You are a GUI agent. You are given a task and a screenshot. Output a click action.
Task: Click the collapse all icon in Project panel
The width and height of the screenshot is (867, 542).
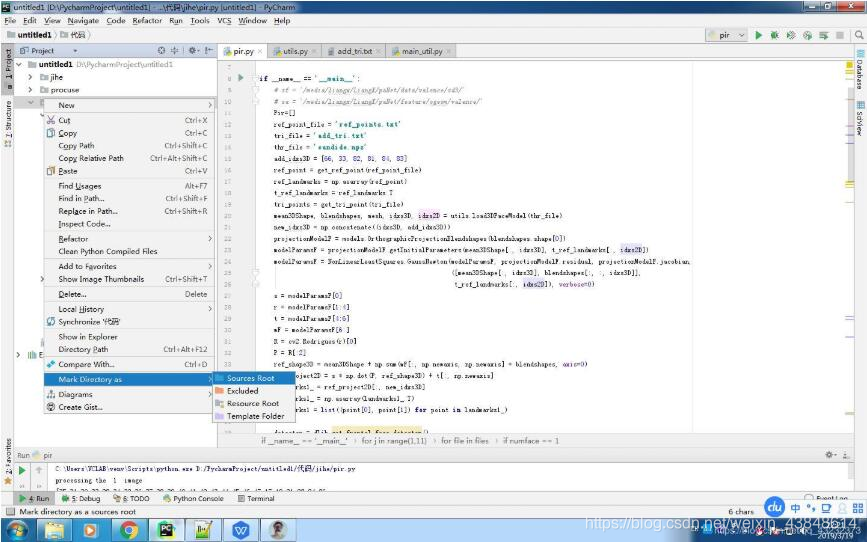click(175, 50)
